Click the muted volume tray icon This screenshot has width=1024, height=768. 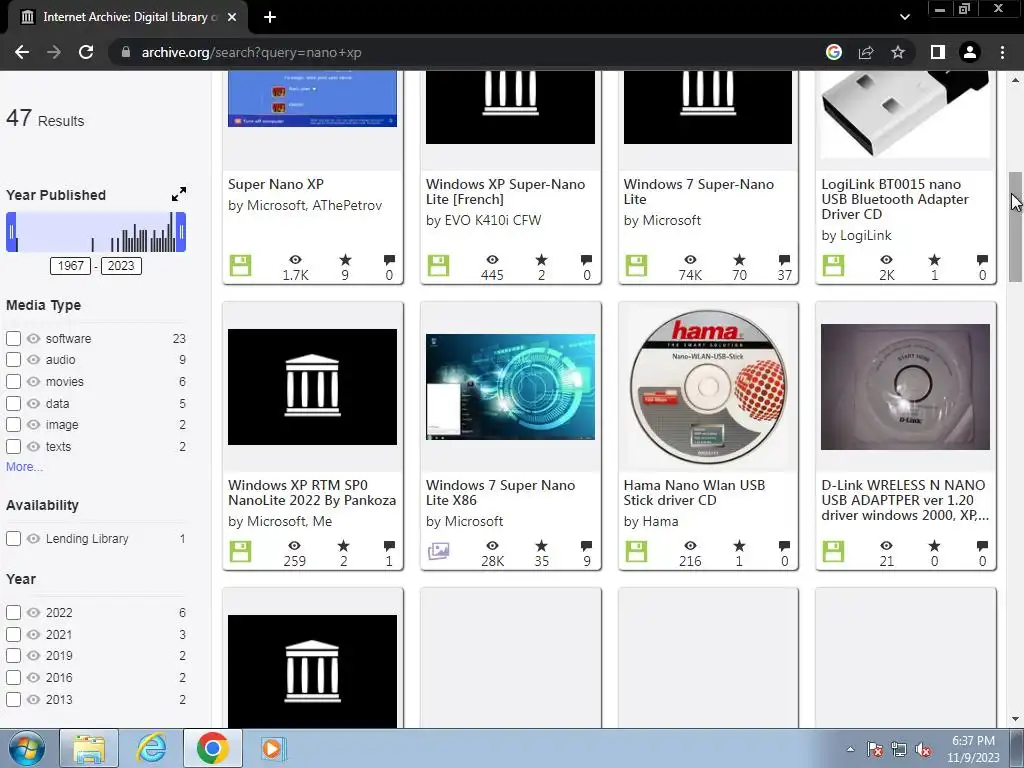click(x=923, y=749)
